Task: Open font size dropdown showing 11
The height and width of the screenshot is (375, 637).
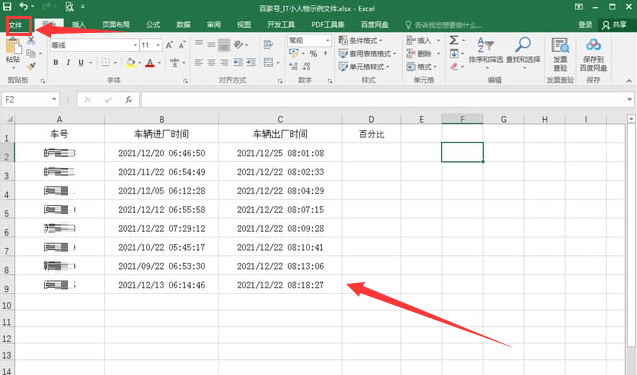Action: click(x=158, y=45)
